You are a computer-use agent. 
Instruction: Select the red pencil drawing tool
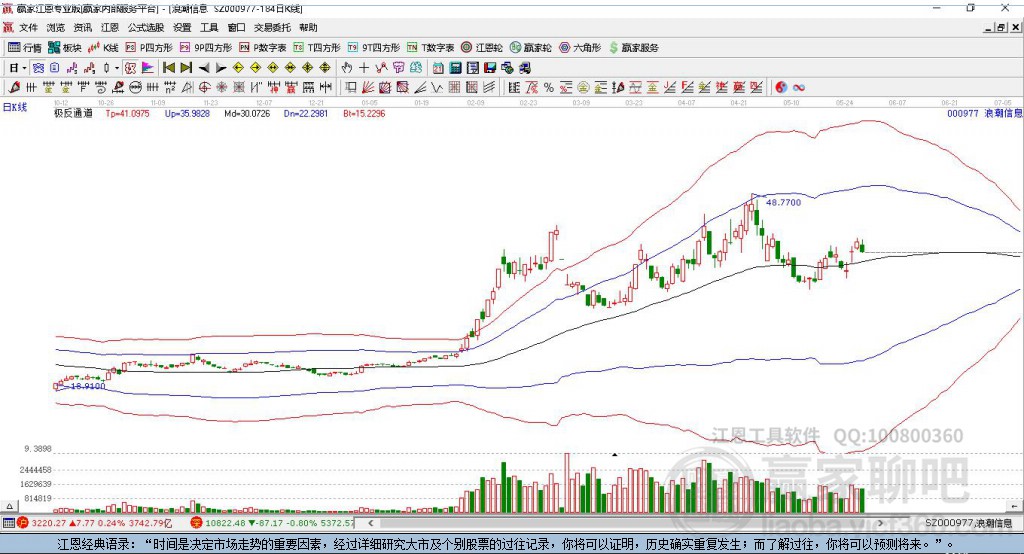14,88
